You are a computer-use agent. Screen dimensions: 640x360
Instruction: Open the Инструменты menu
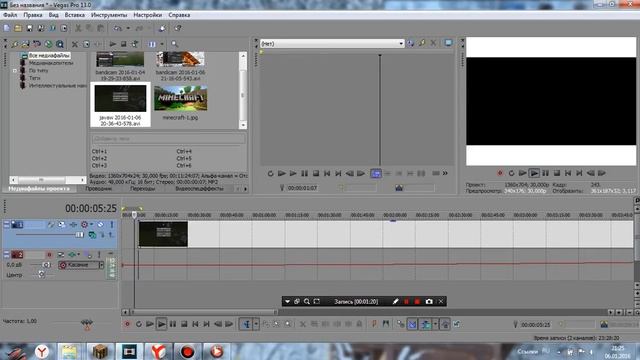[x=109, y=15]
